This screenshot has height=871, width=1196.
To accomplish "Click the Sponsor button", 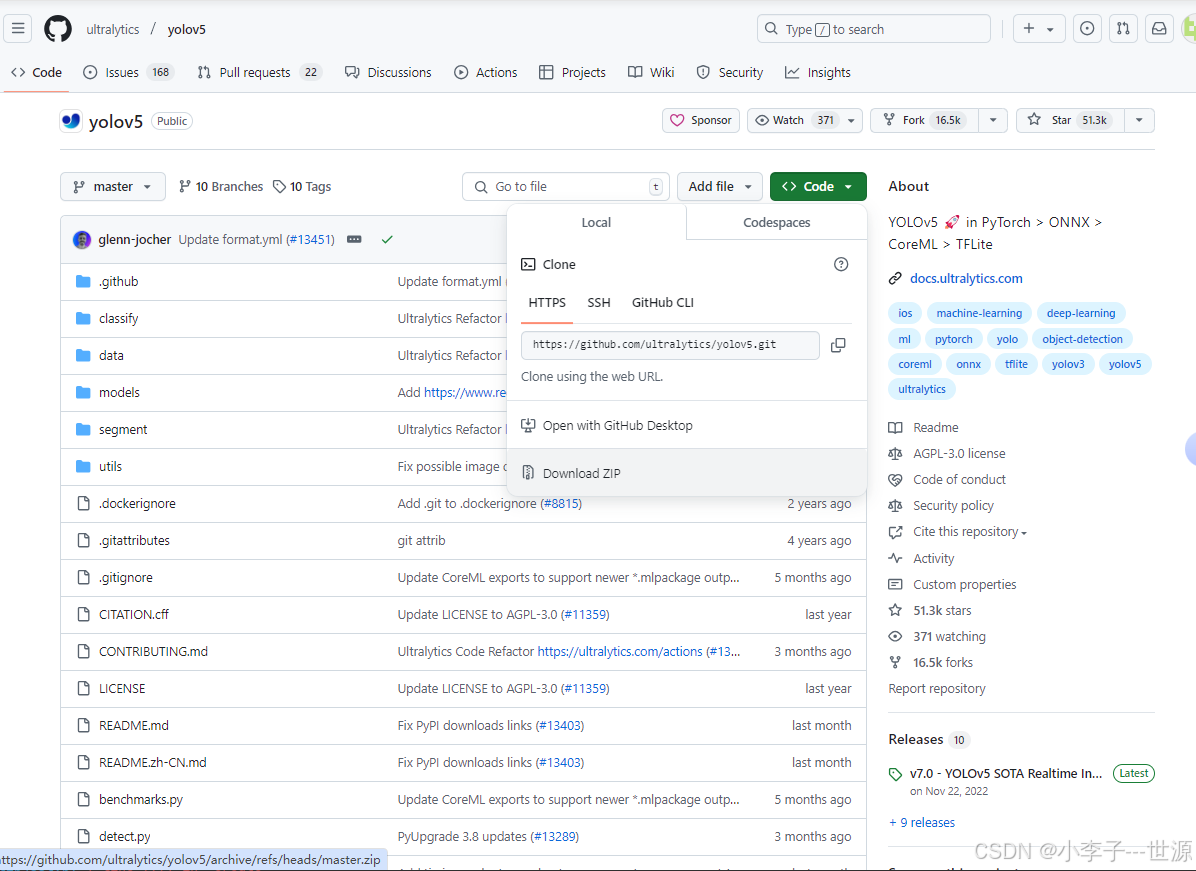I will click(x=701, y=121).
